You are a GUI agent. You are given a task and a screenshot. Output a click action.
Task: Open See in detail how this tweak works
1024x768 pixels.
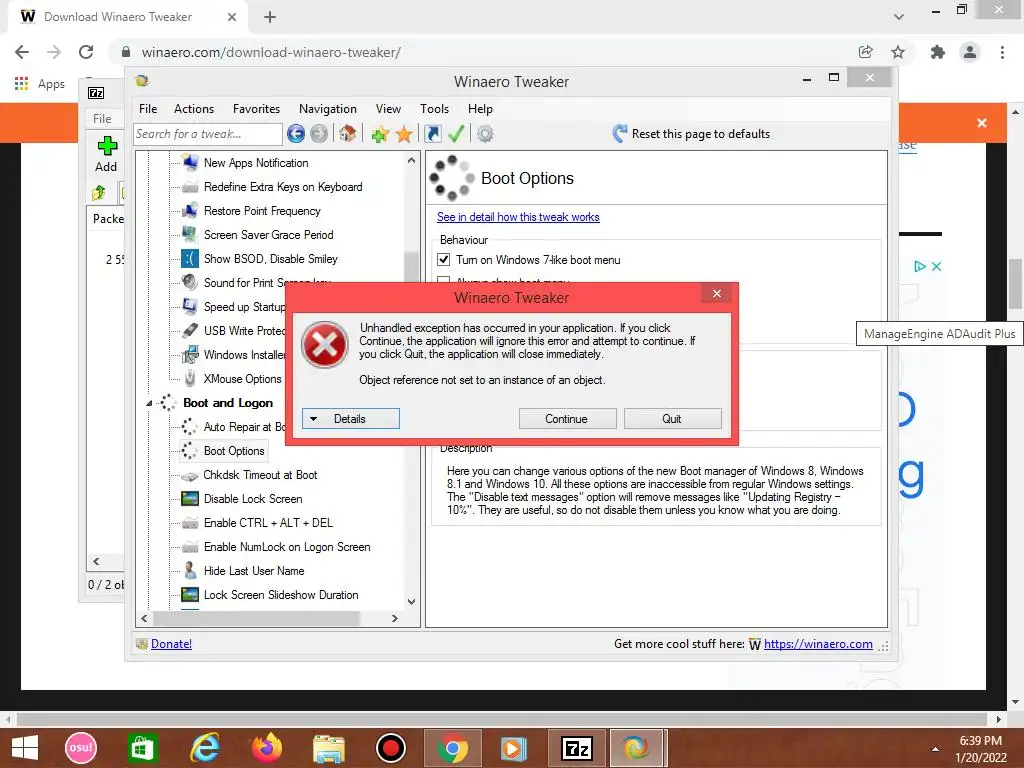[x=518, y=217]
